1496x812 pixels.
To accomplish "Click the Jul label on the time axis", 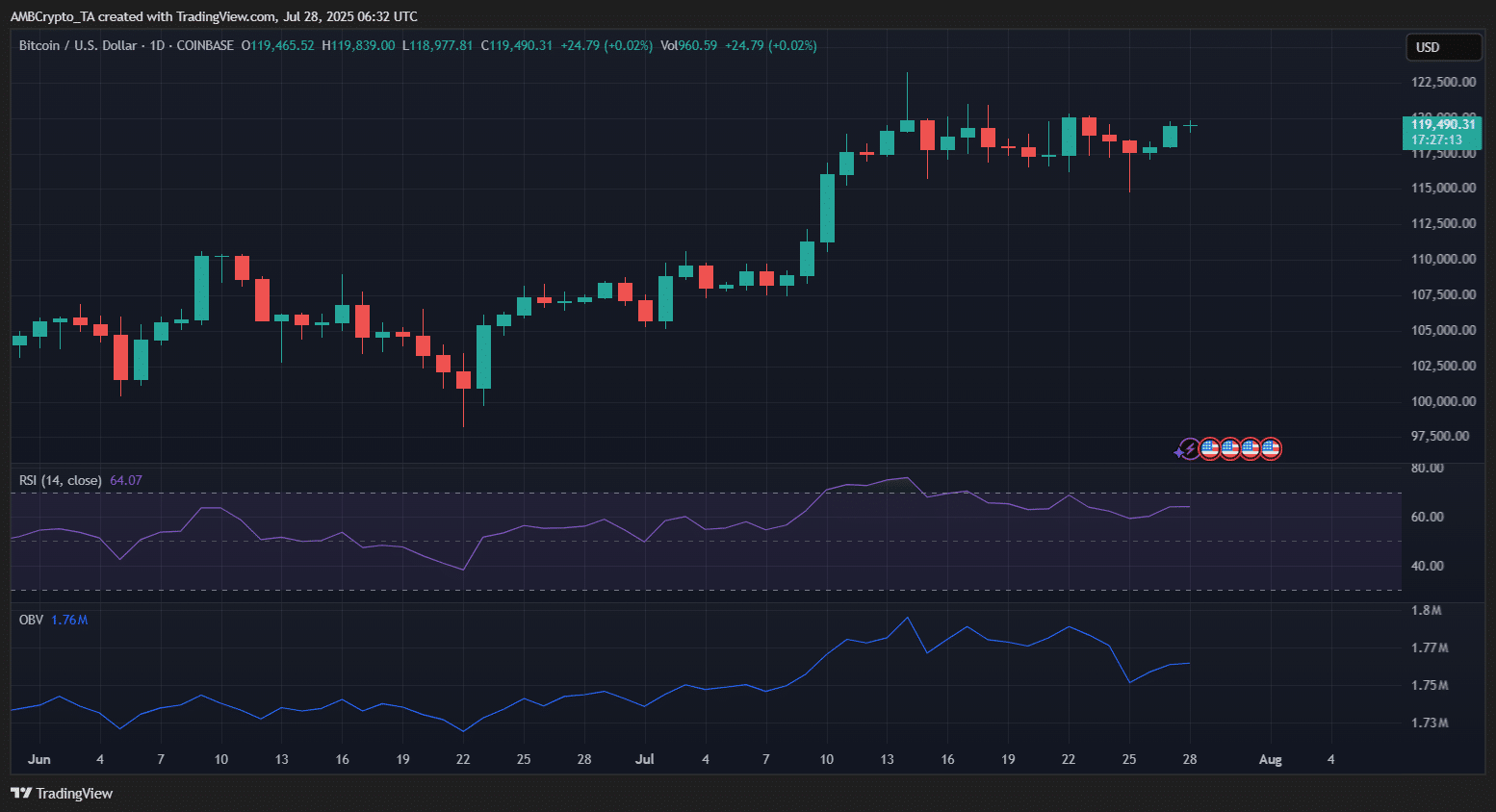I will 644,759.
